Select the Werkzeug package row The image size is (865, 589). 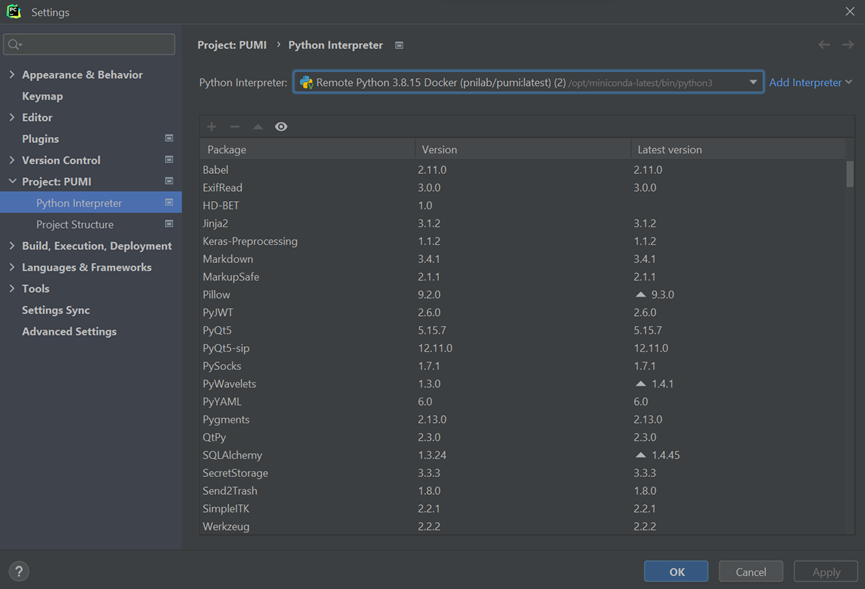pyautogui.click(x=522, y=526)
